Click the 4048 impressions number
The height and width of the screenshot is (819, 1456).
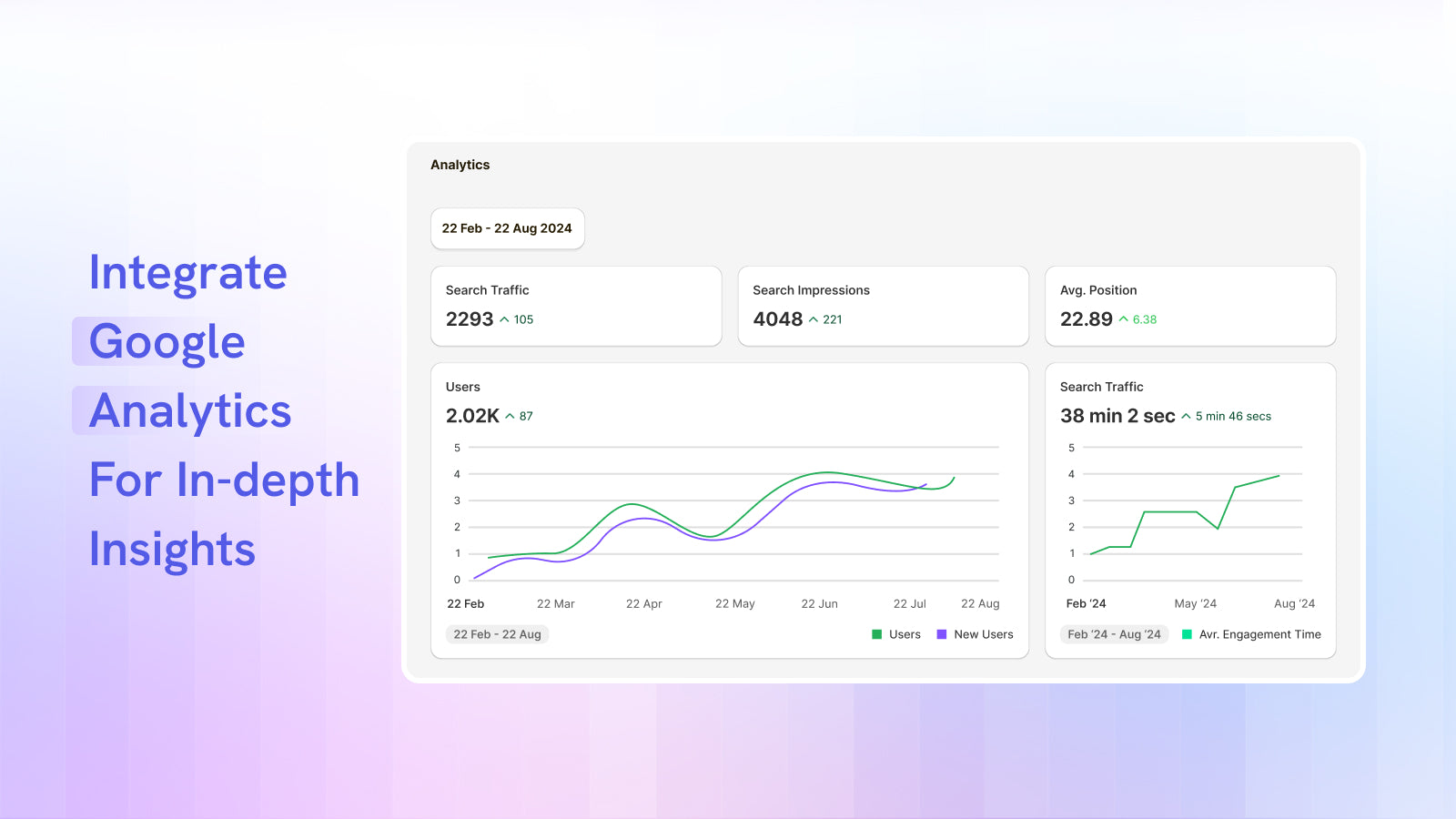click(x=778, y=319)
